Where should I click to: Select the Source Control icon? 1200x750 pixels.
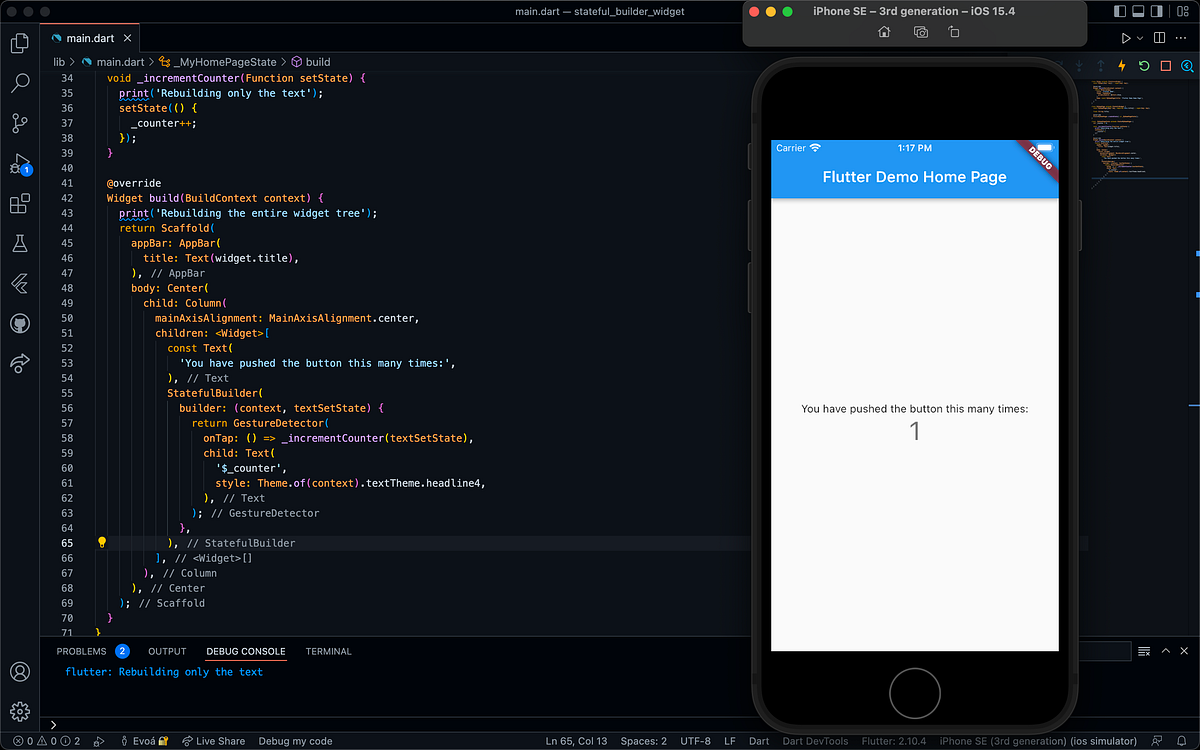[x=19, y=123]
